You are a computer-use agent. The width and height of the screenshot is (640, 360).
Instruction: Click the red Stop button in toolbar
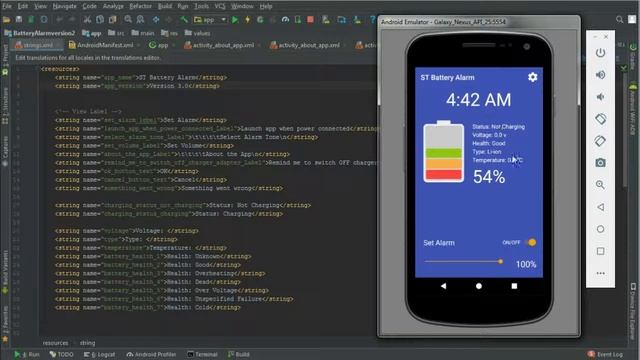[x=310, y=19]
